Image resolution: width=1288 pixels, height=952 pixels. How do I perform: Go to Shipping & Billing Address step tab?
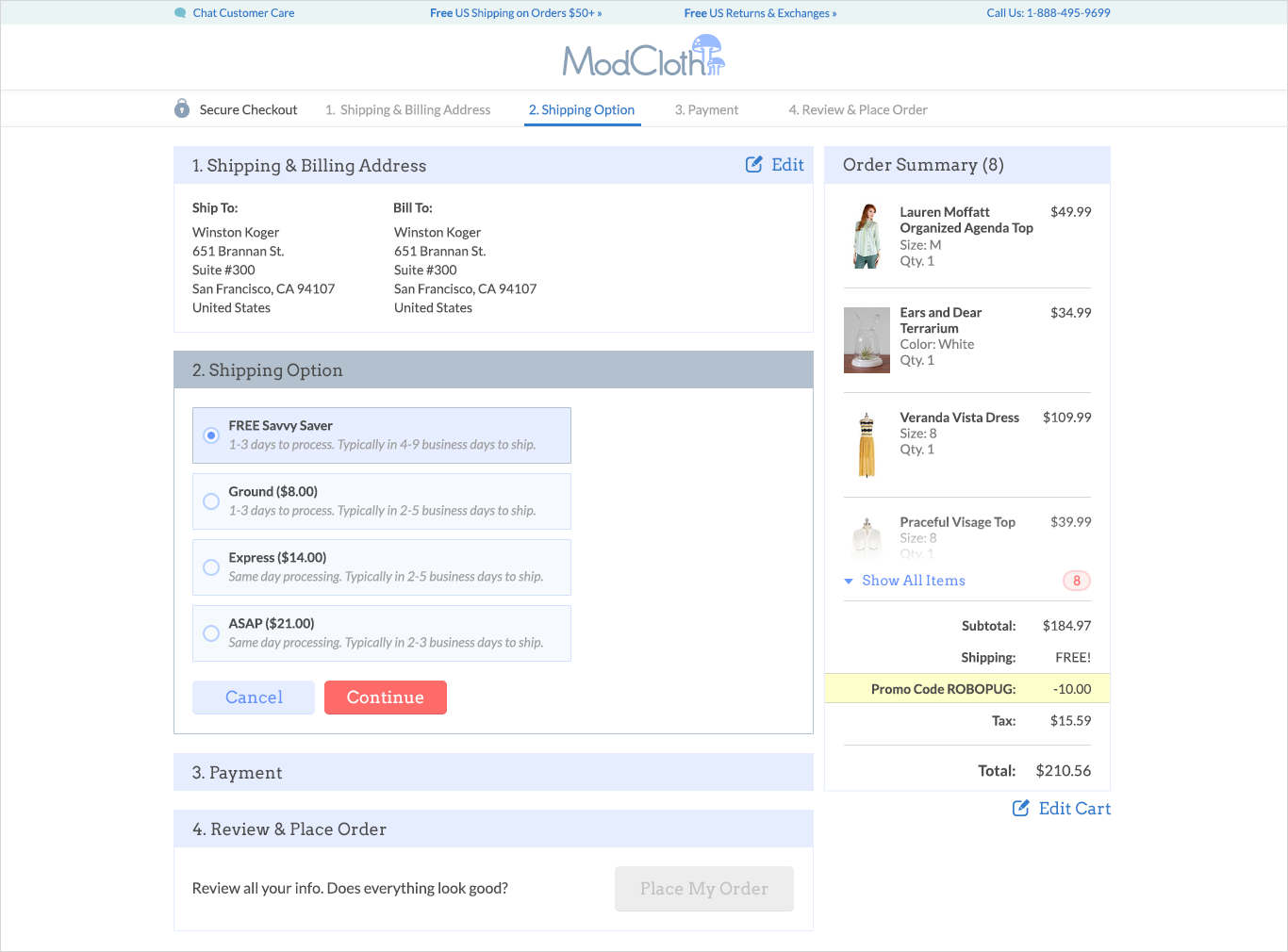(x=407, y=109)
